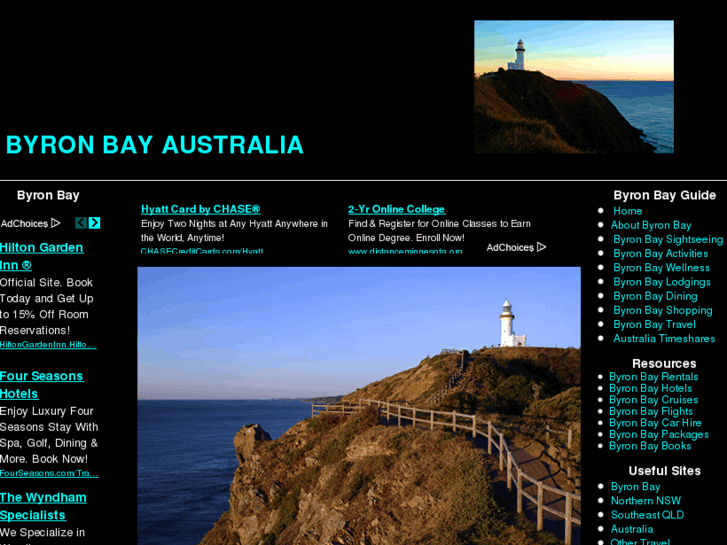The width and height of the screenshot is (727, 545).
Task: Open Byron Bay Flights resource
Action: click(x=650, y=411)
